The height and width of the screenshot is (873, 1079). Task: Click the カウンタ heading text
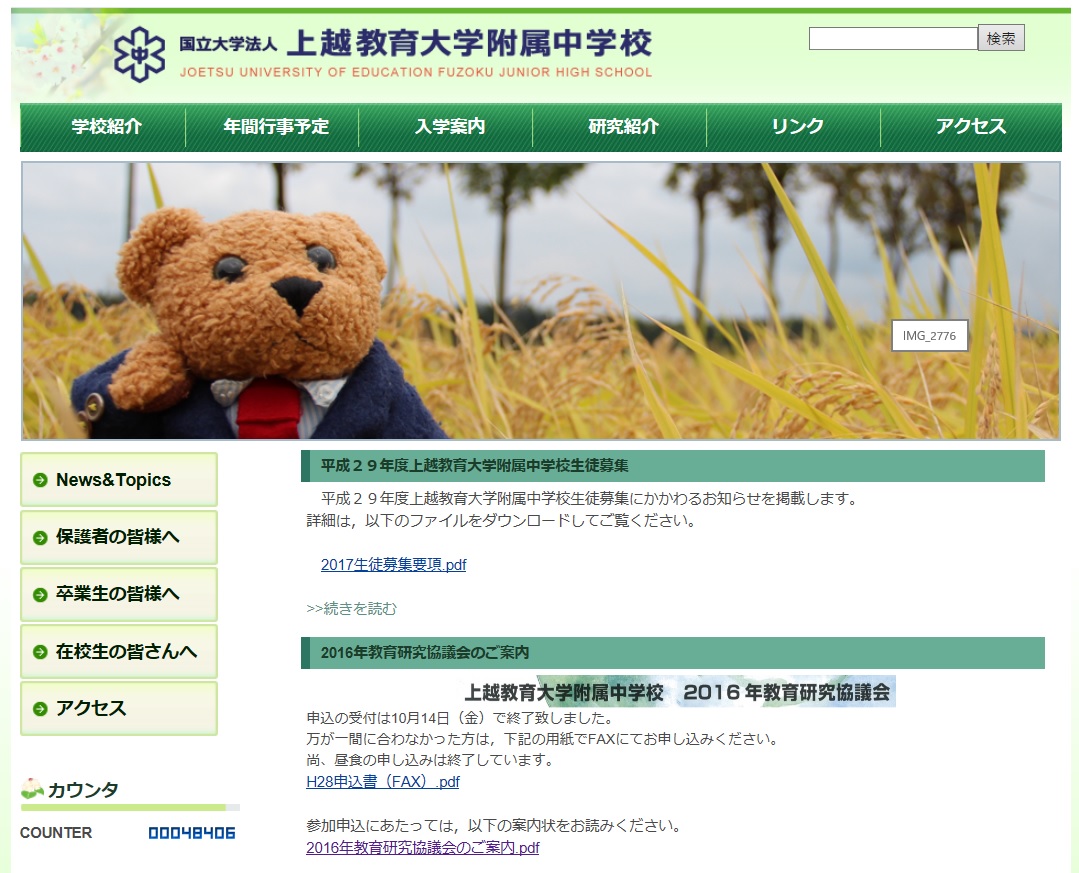(83, 789)
